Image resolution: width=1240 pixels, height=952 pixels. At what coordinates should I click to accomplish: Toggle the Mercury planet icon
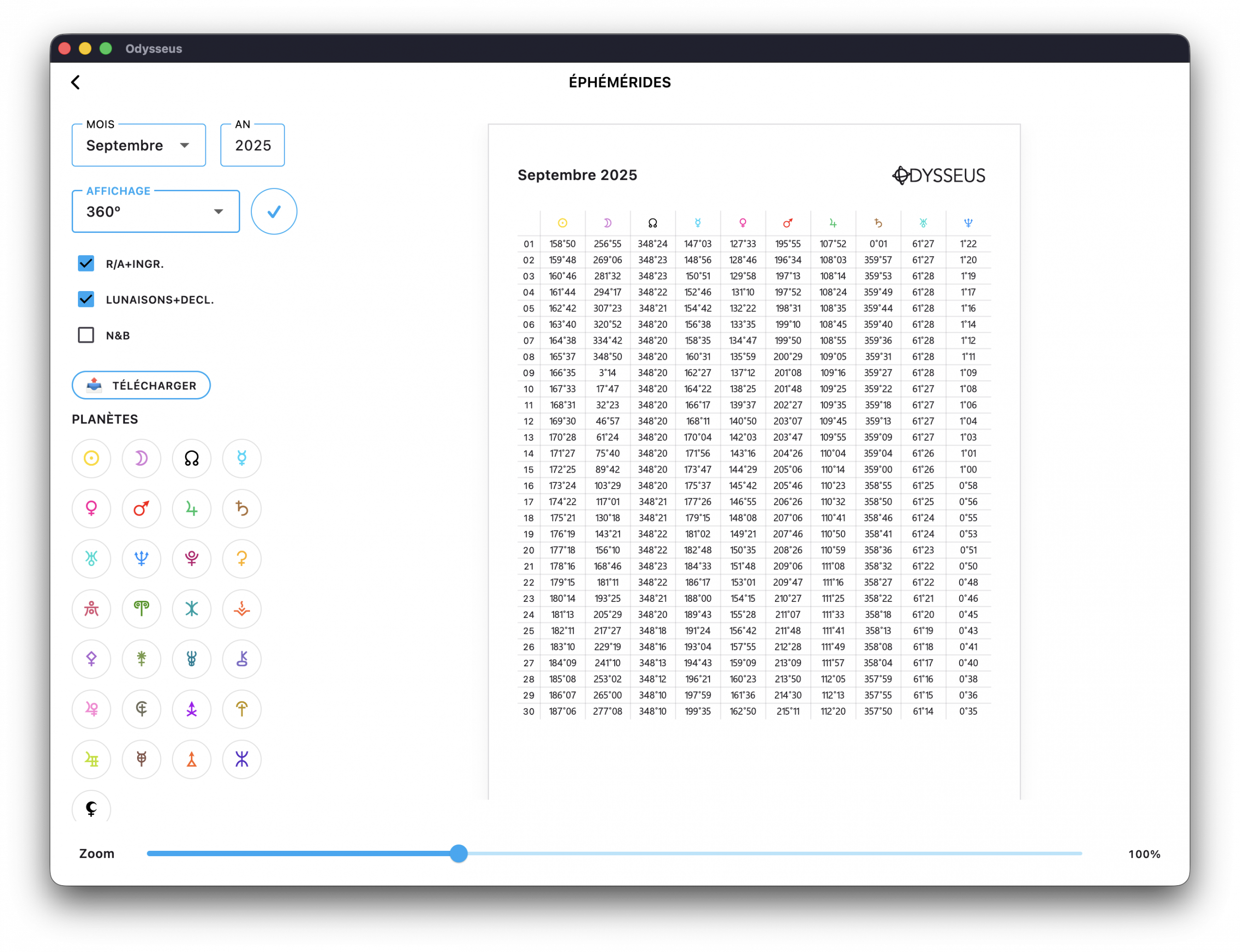point(241,458)
